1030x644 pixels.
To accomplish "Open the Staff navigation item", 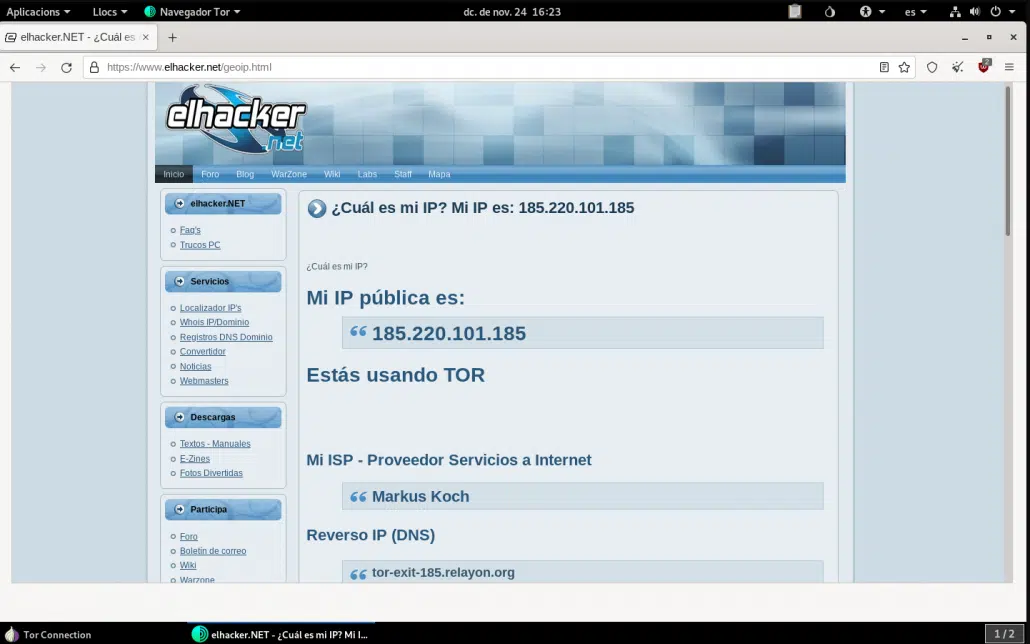I will pyautogui.click(x=403, y=174).
